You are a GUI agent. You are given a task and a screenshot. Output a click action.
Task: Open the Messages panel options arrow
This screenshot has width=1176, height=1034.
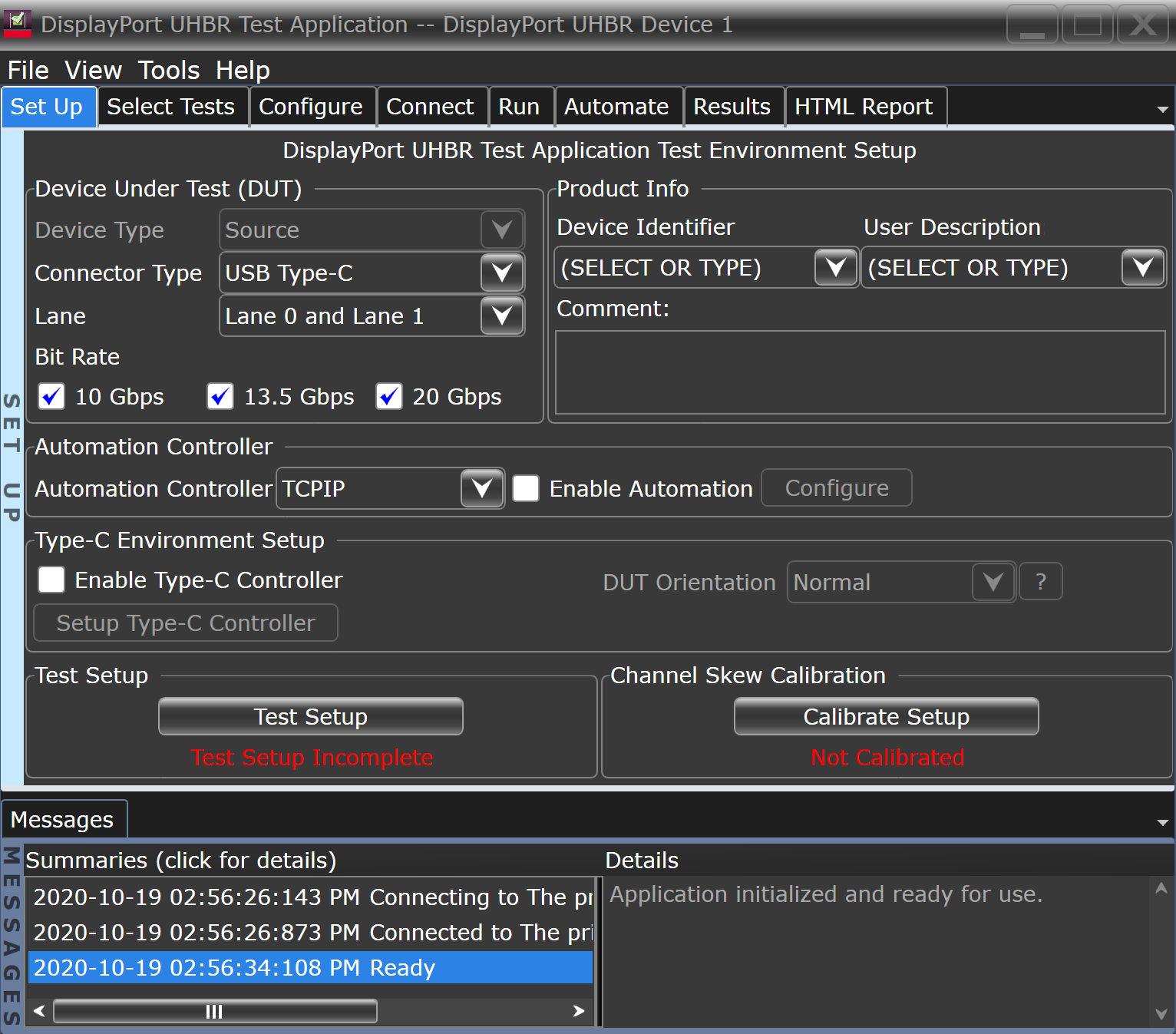[1162, 822]
